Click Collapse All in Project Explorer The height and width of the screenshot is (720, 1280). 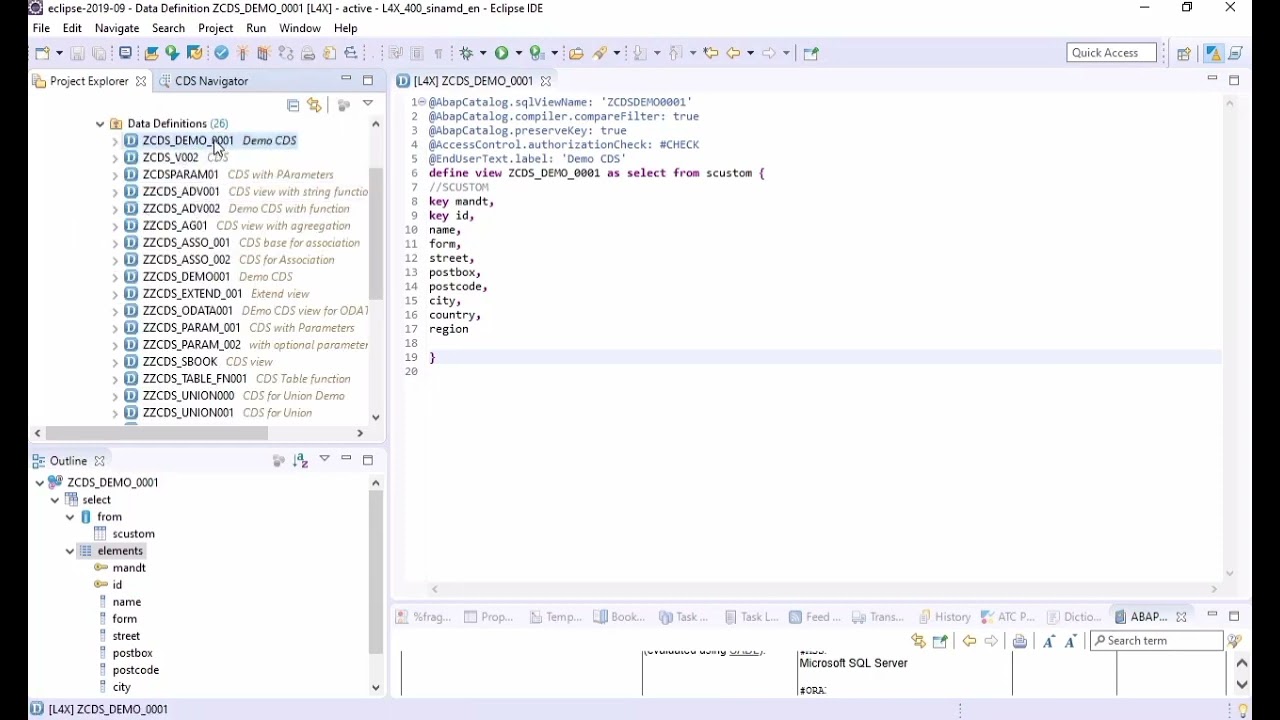tap(293, 105)
